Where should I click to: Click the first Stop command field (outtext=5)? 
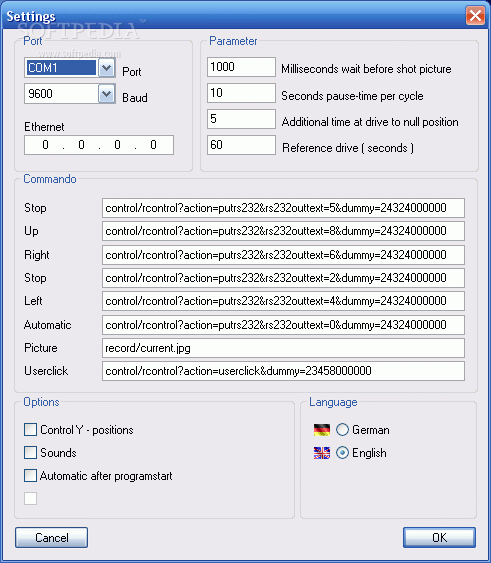click(x=283, y=208)
